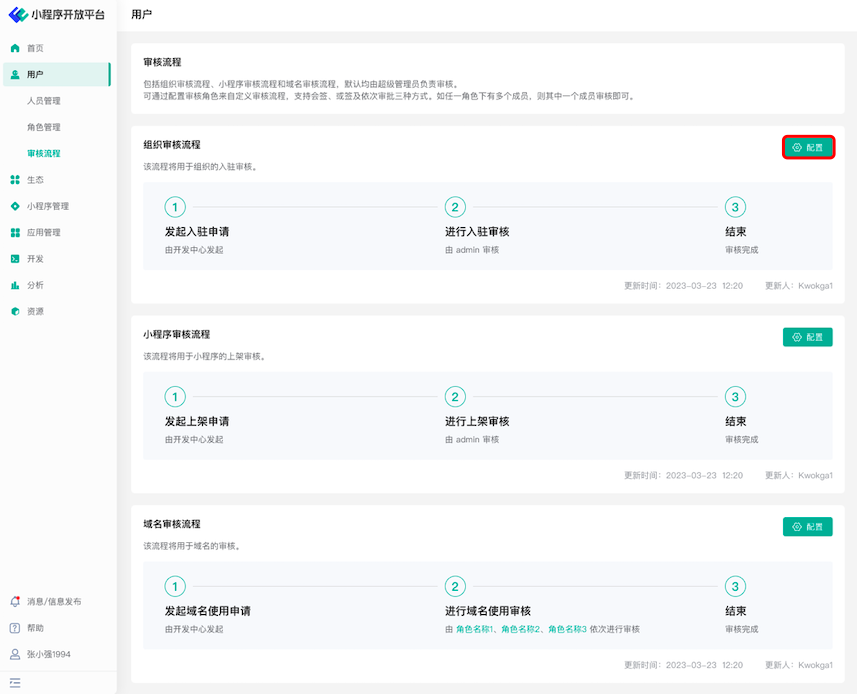Click the 消息/信息发布 bell icon

coord(15,601)
